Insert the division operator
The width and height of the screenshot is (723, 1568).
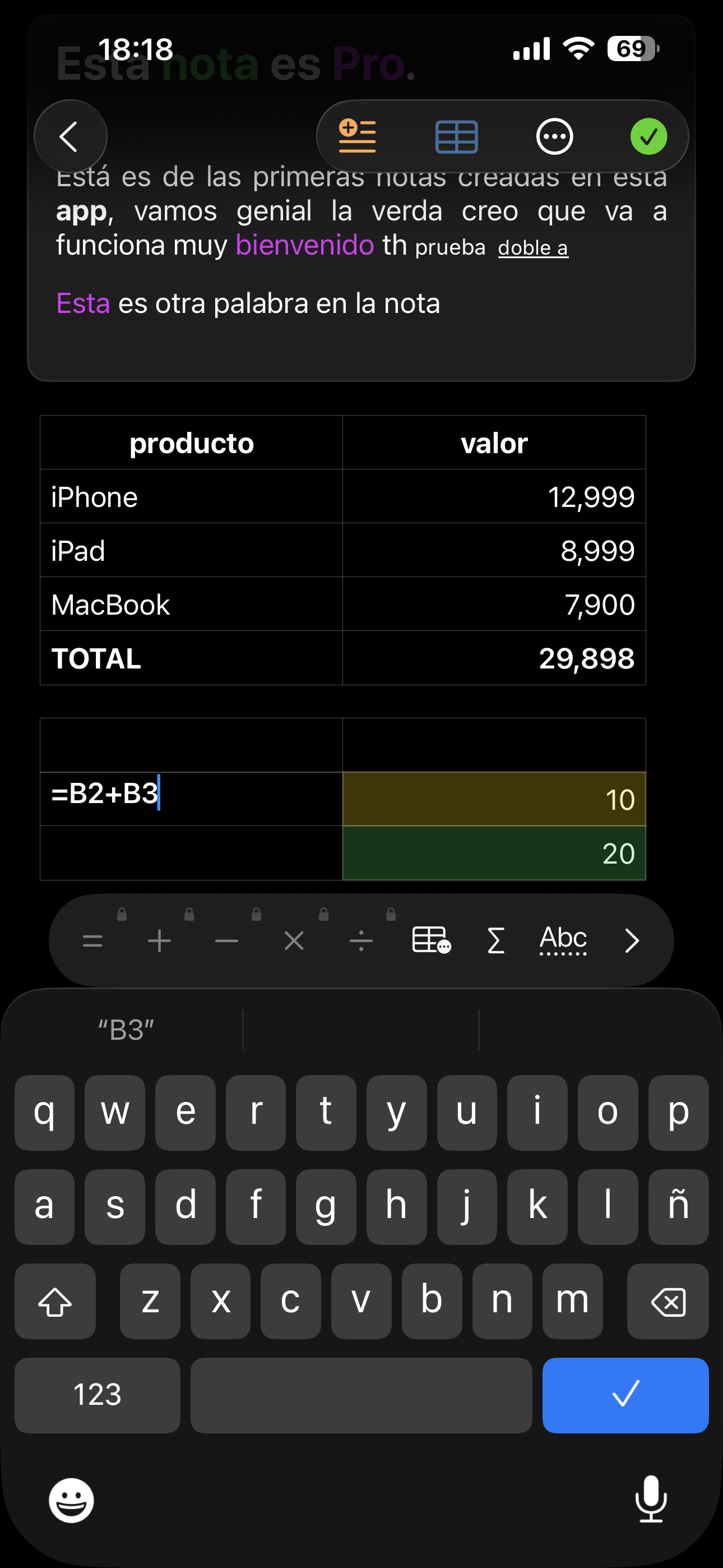click(x=361, y=941)
